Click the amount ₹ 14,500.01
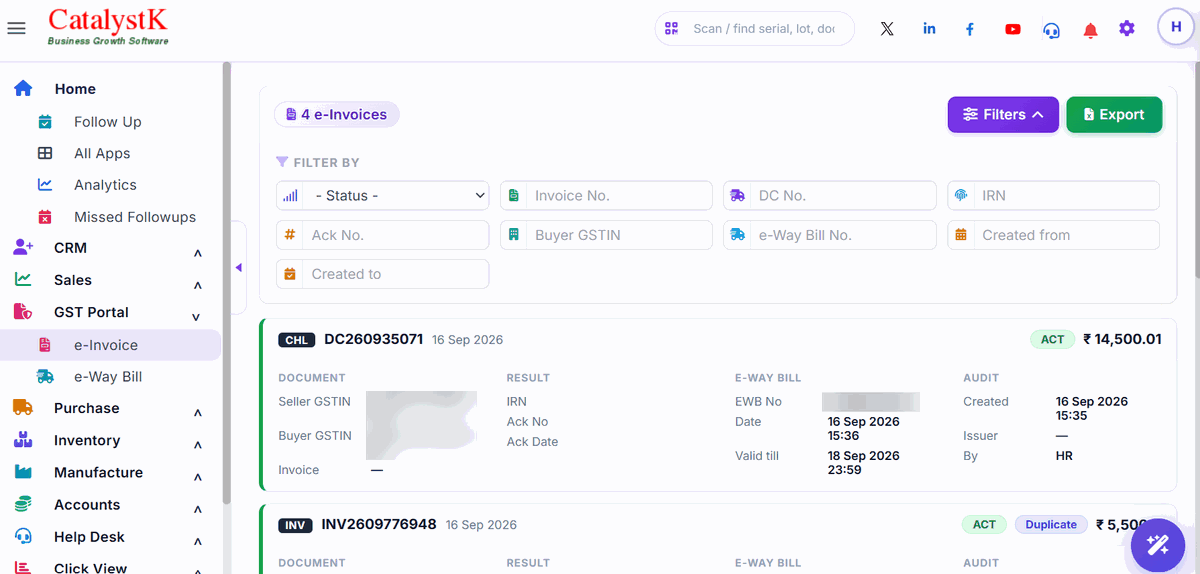1200x574 pixels. pyautogui.click(x=1123, y=339)
